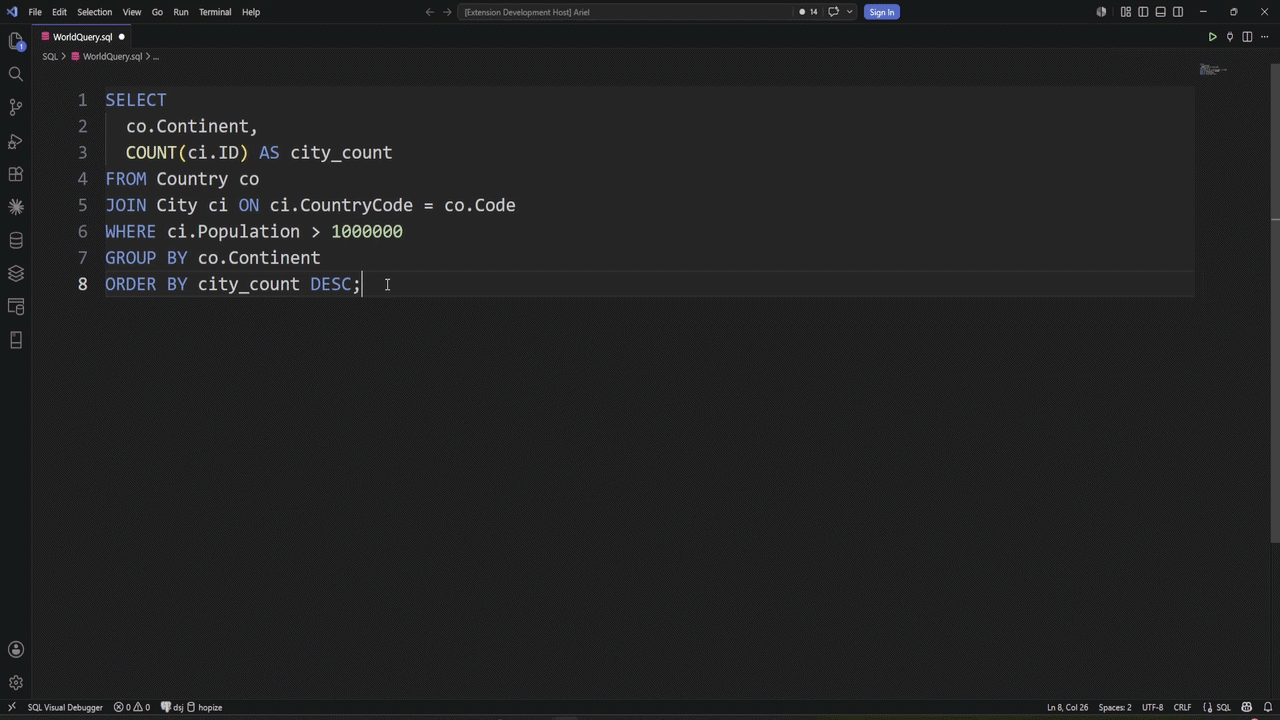Click ci.CountryCode on line 5

click(x=341, y=205)
